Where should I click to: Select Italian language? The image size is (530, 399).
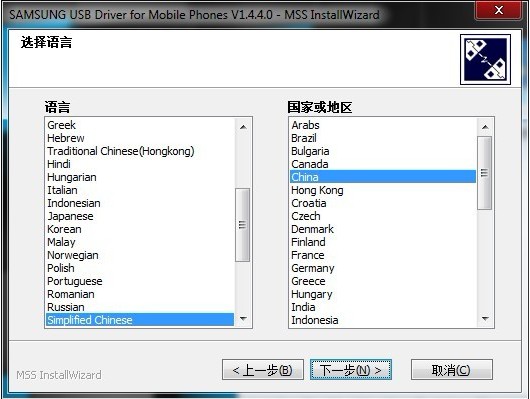point(140,190)
